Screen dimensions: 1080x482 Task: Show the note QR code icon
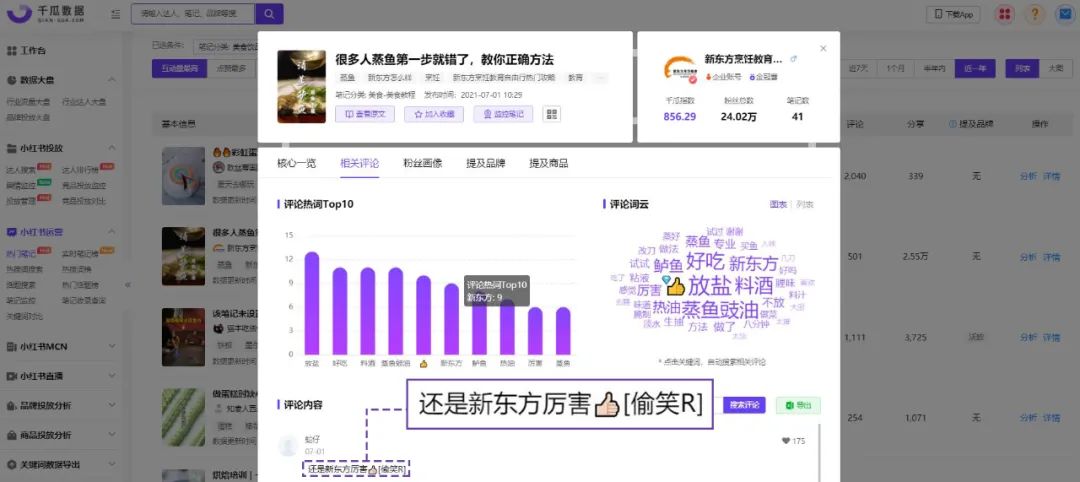pyautogui.click(x=552, y=114)
